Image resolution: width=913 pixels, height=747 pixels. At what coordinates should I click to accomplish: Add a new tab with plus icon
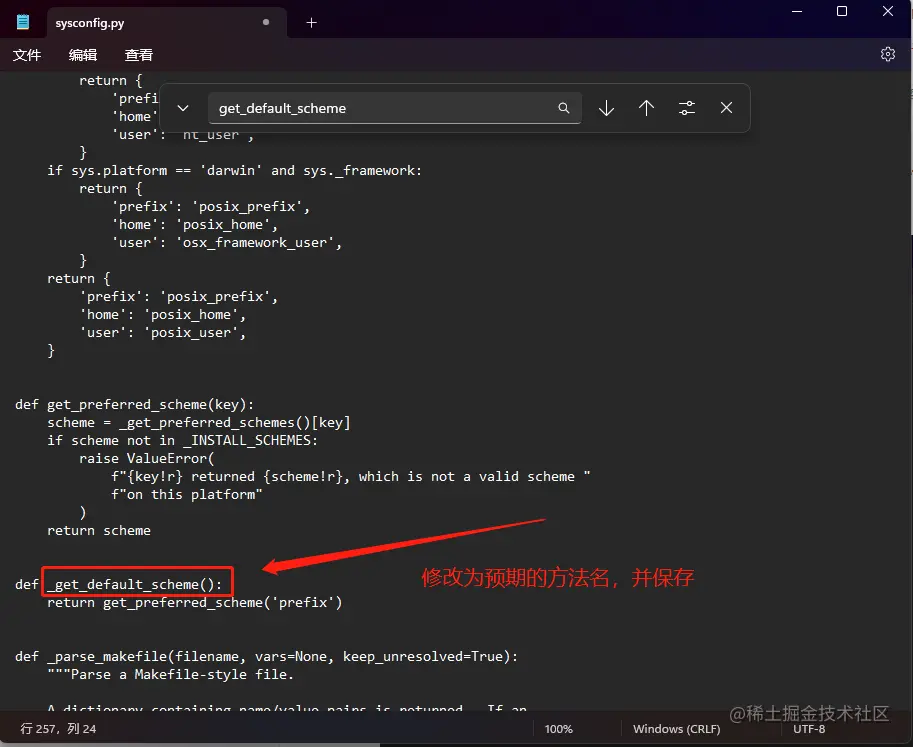312,23
